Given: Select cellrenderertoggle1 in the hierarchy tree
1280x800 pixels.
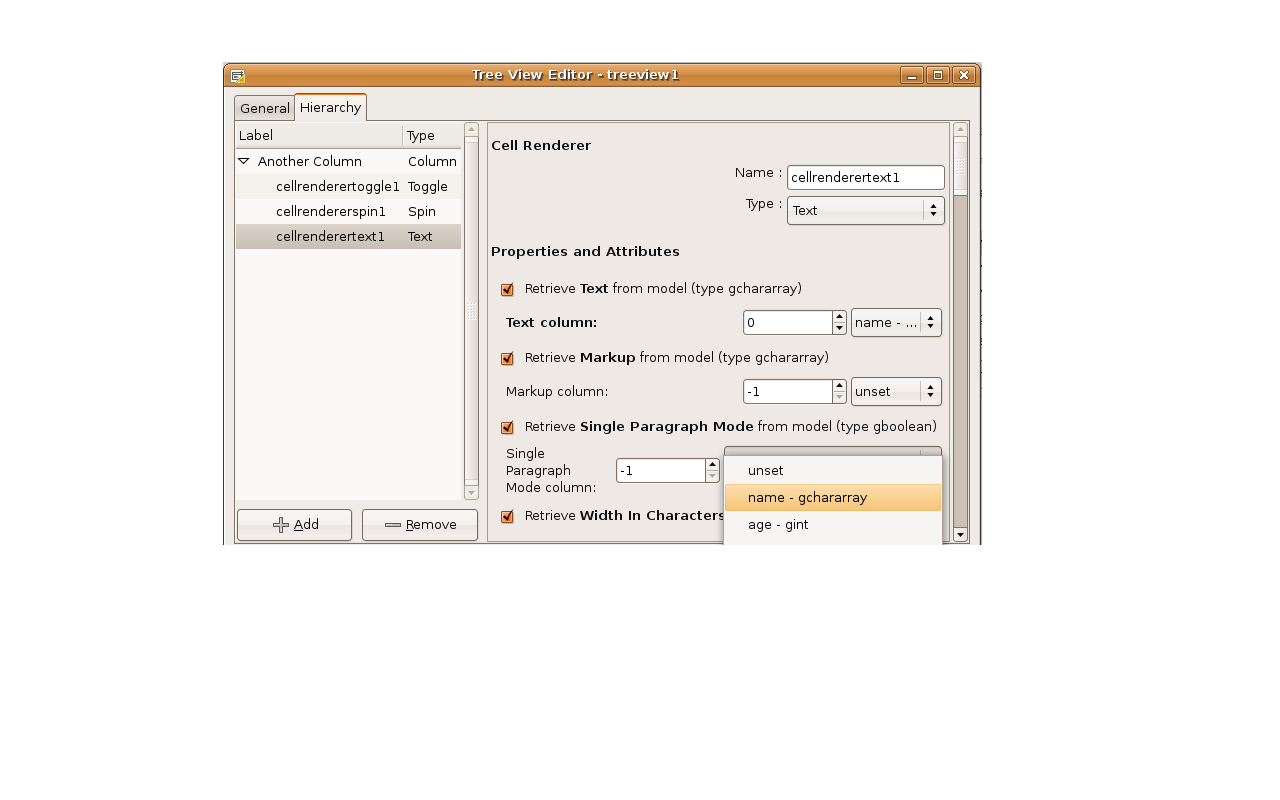Looking at the screenshot, I should [348, 186].
